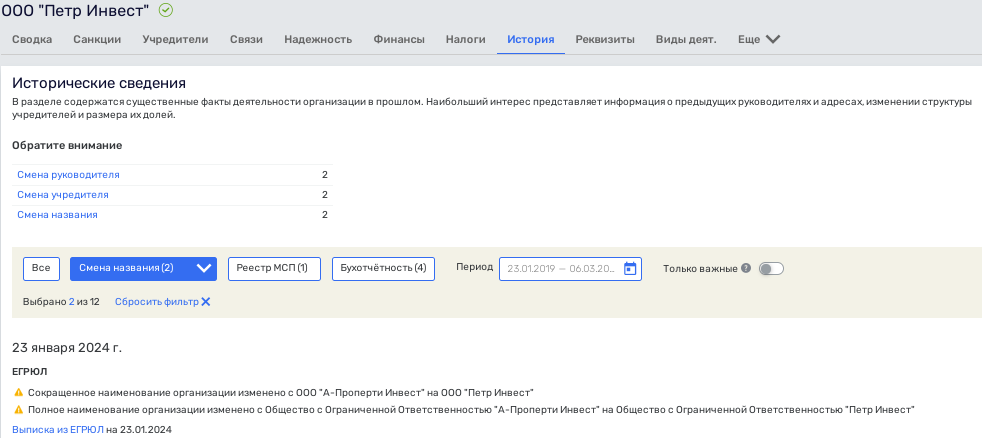
Task: Click warning icon beside full name change
Action: 18,410
